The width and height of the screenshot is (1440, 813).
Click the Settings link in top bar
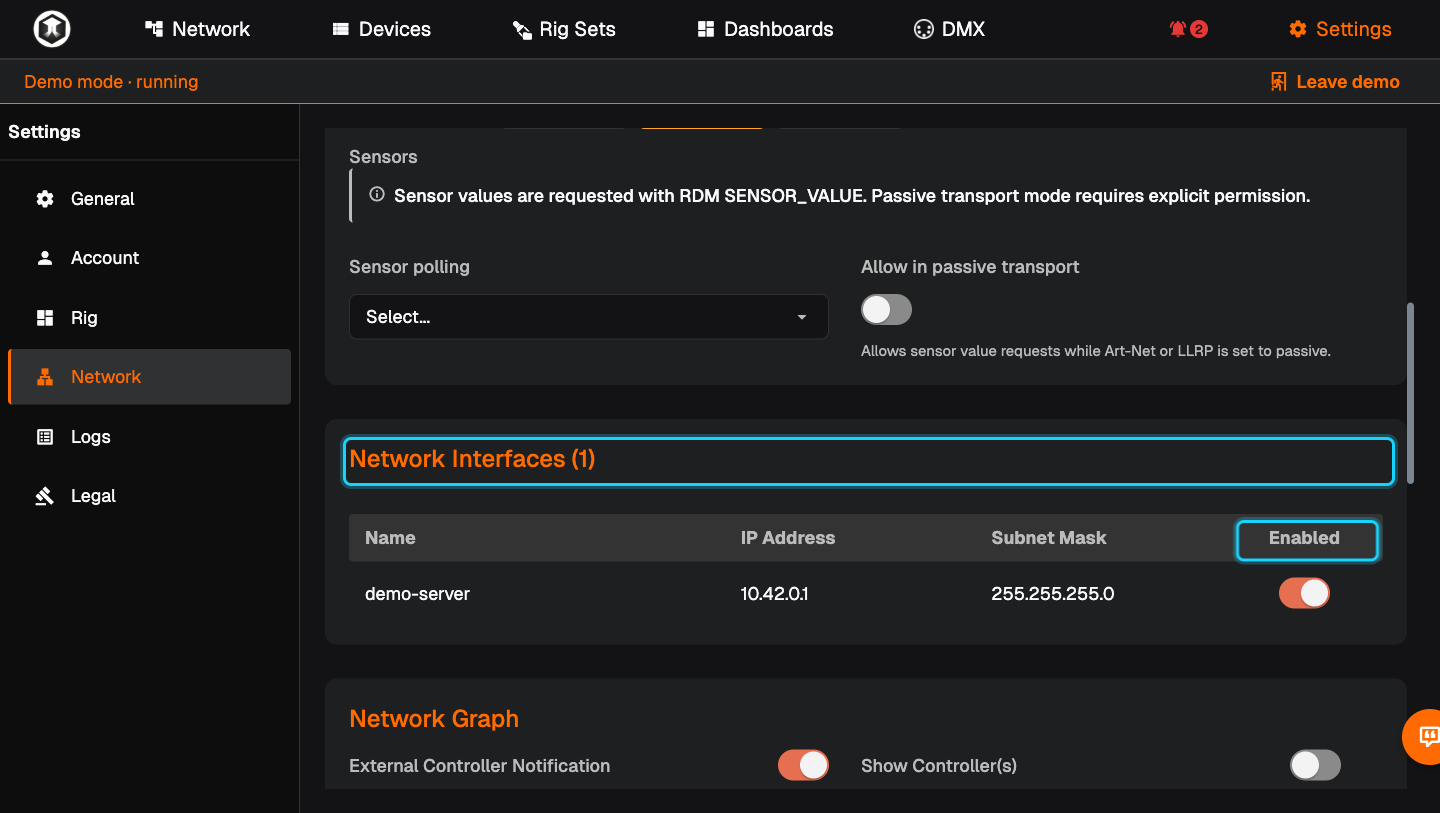point(1340,29)
